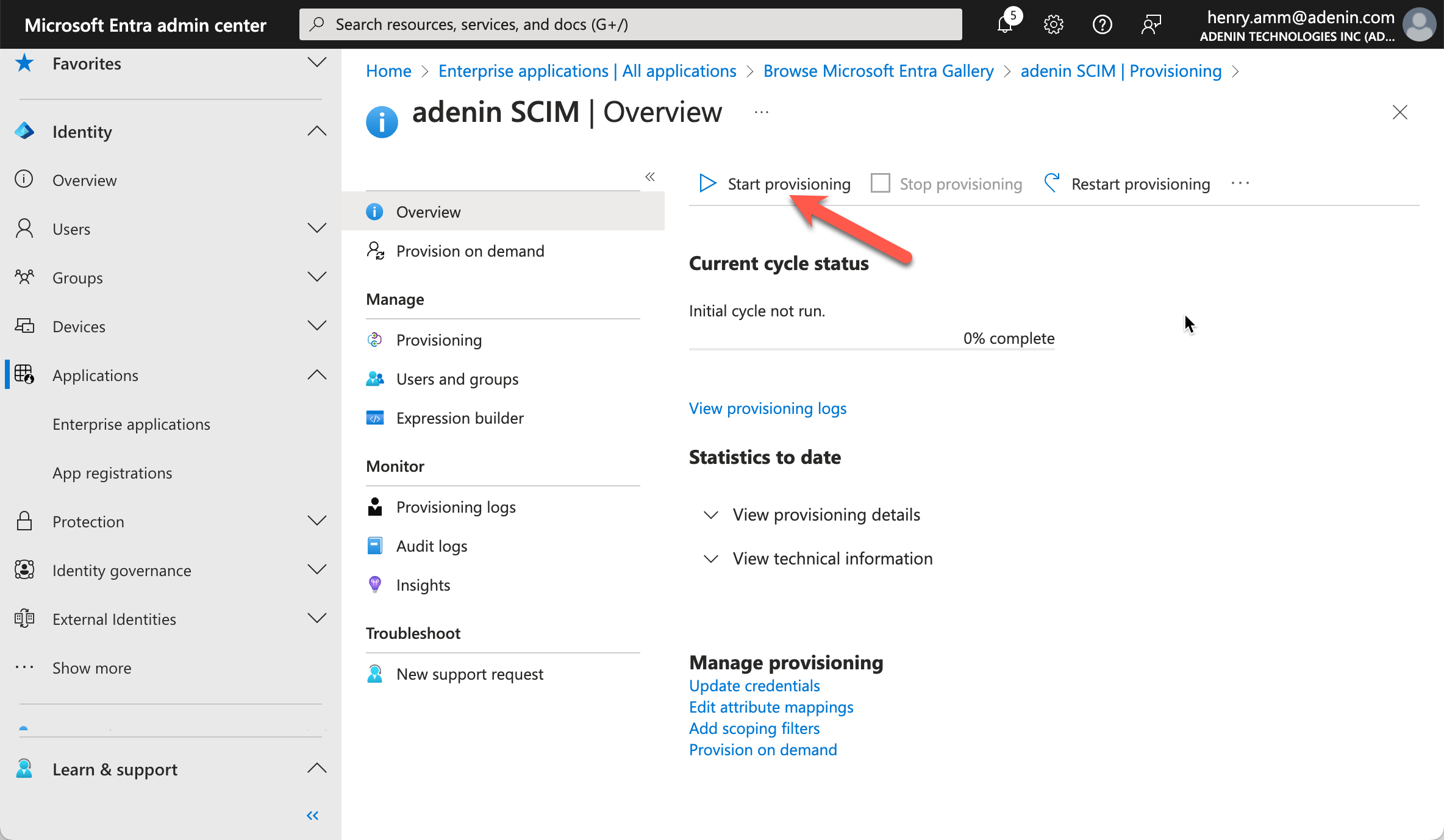The width and height of the screenshot is (1444, 840).
Task: Select the Expression builder menu item
Action: click(x=459, y=417)
